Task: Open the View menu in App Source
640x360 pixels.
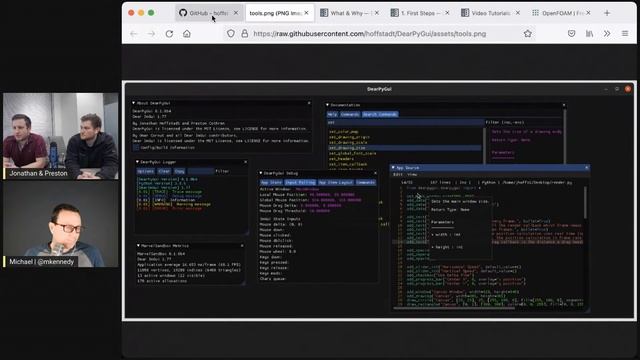Action: pyautogui.click(x=412, y=175)
